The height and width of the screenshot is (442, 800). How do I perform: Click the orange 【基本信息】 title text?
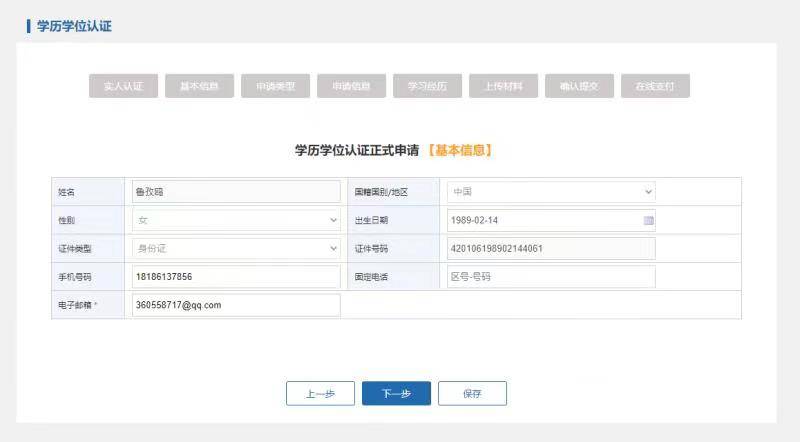coord(460,151)
